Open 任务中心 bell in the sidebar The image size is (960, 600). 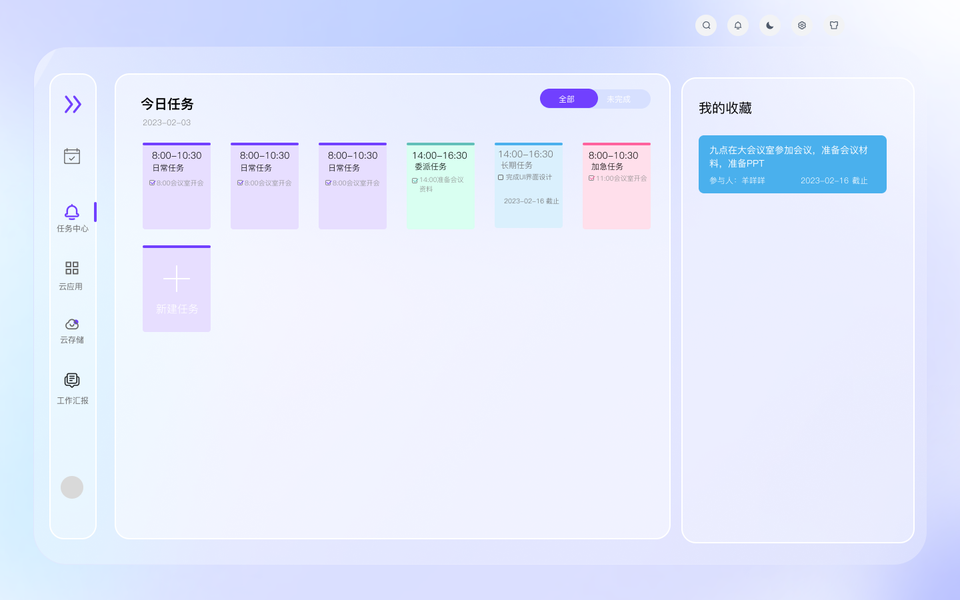click(x=72, y=212)
